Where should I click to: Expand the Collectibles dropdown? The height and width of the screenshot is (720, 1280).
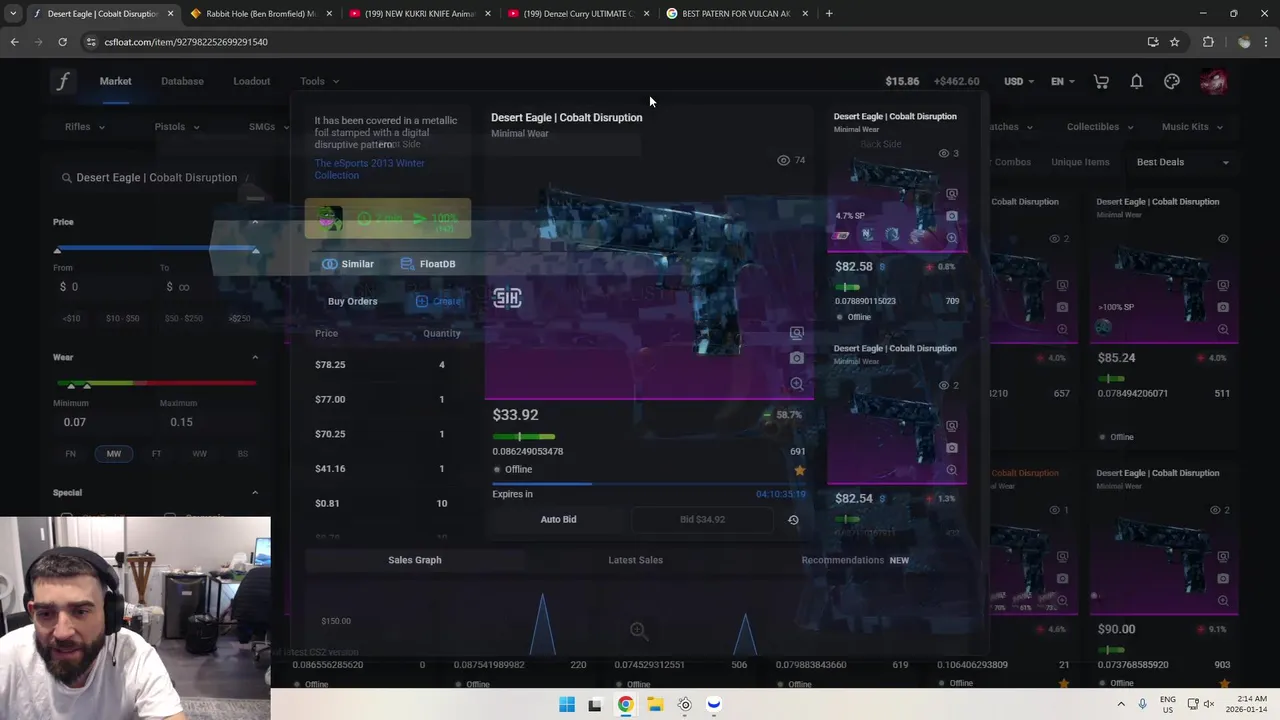tap(1099, 127)
